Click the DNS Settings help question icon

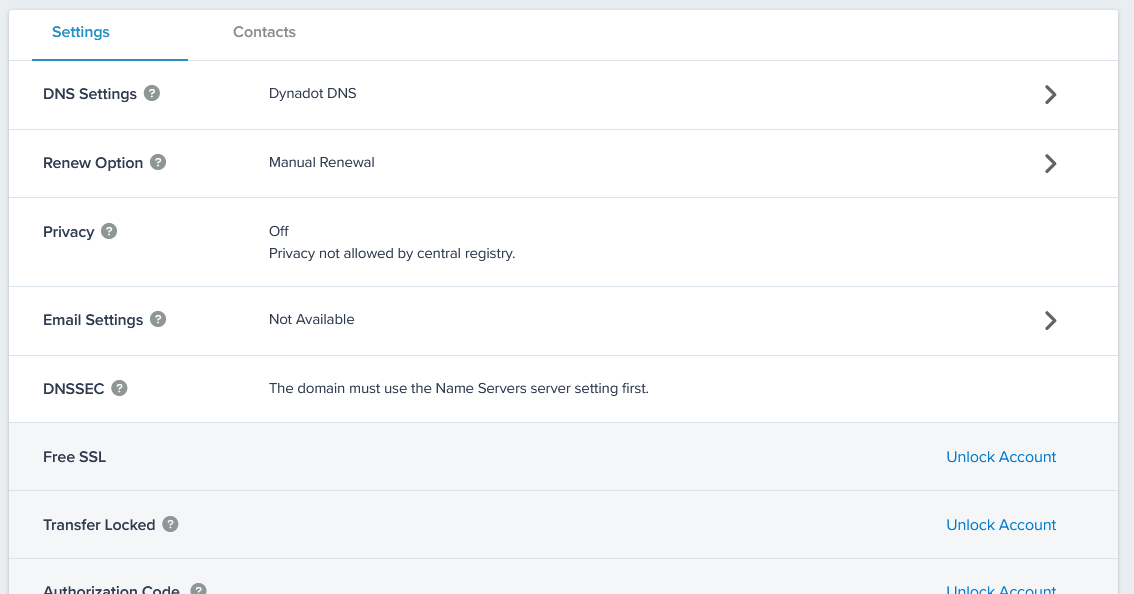[x=152, y=93]
